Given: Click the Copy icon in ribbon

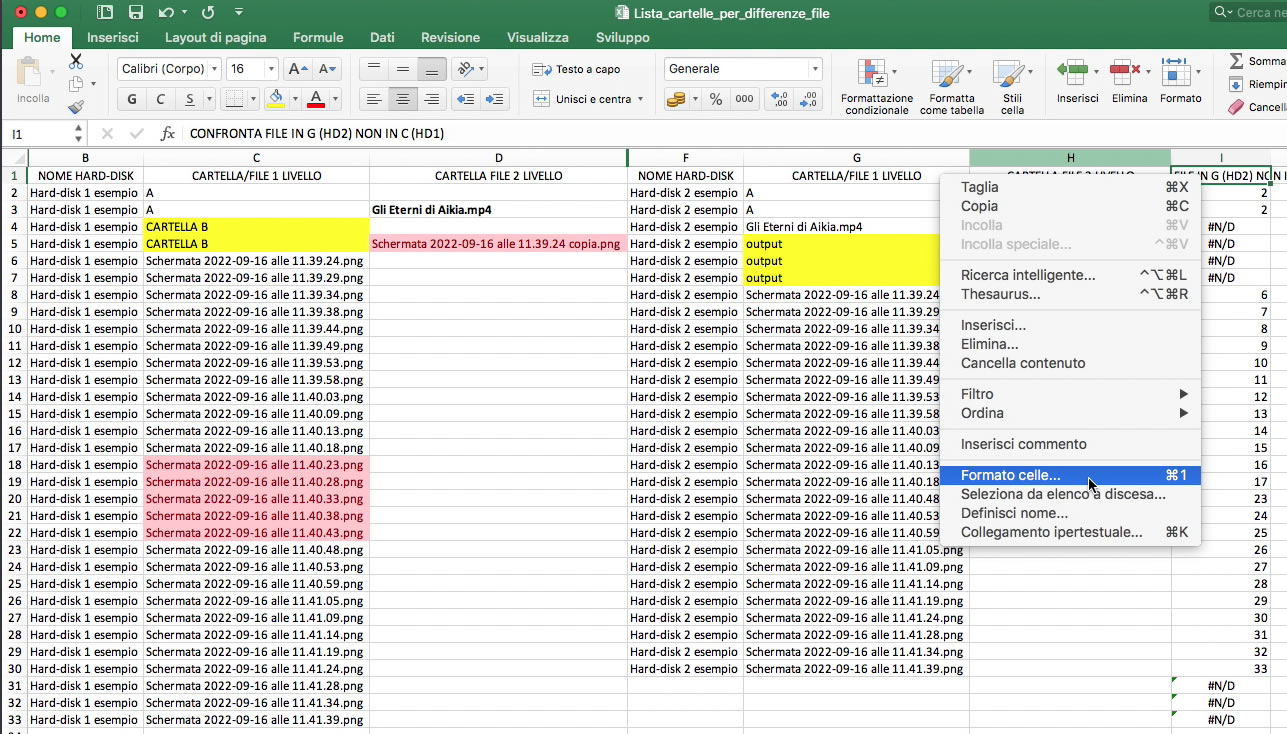Looking at the screenshot, I should point(76,85).
